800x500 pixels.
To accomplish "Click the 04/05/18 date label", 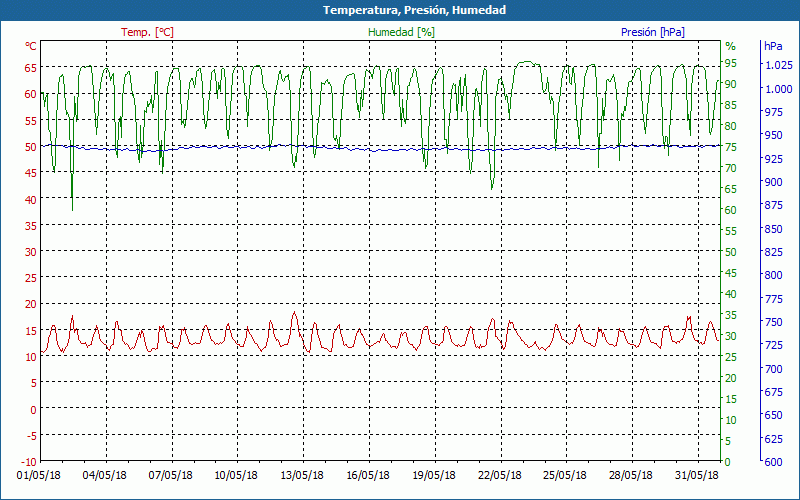I will click(x=105, y=476).
